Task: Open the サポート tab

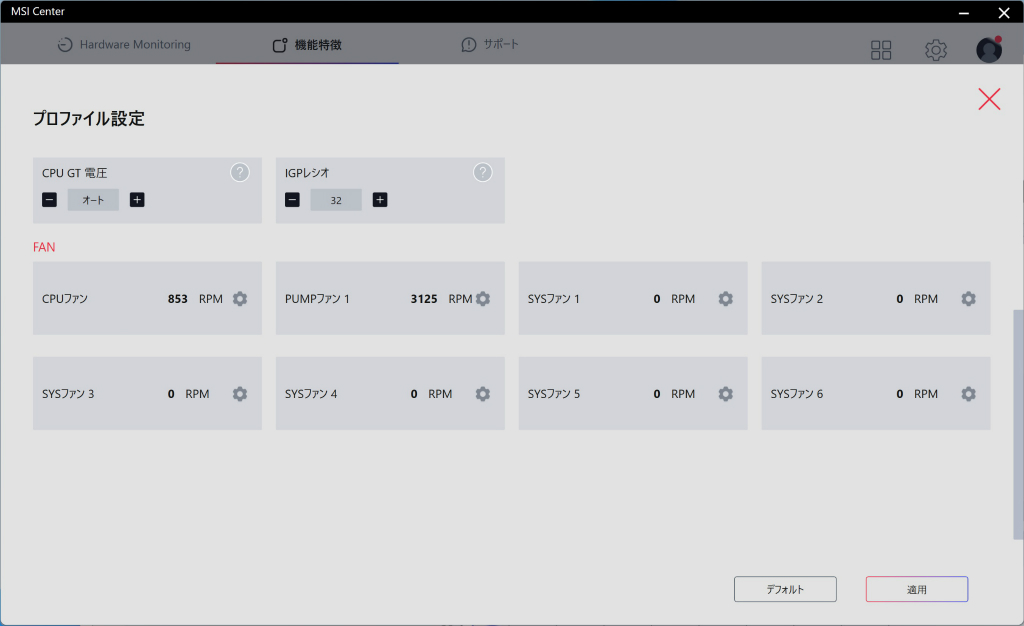Action: tap(490, 44)
